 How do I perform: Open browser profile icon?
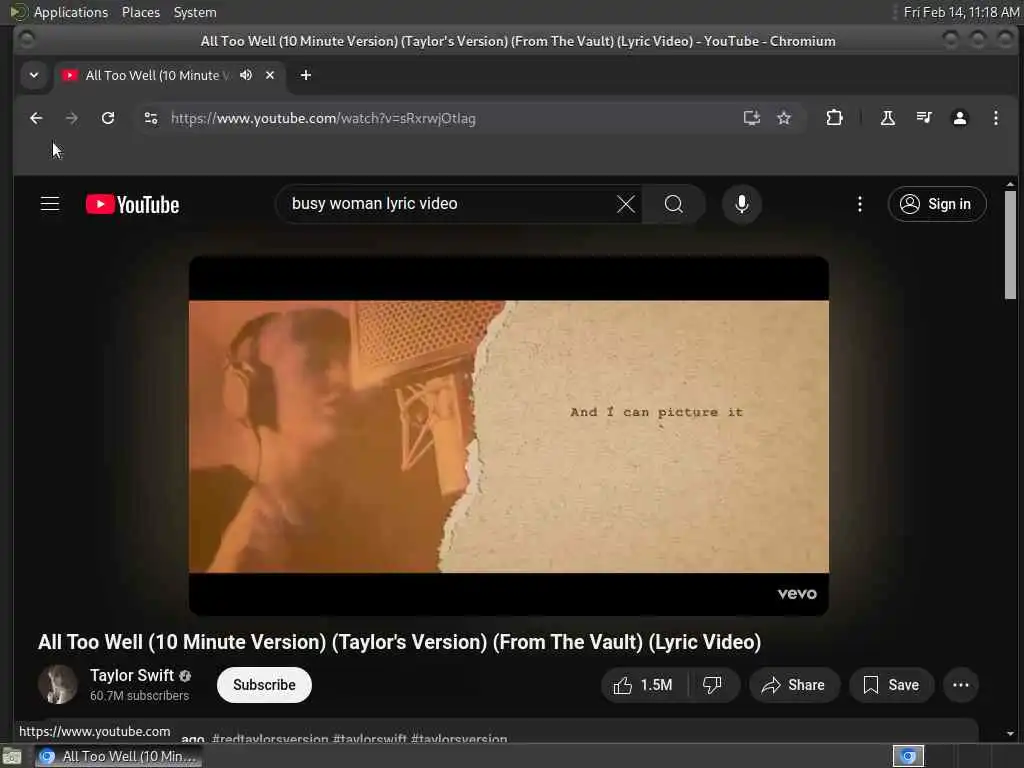959,118
